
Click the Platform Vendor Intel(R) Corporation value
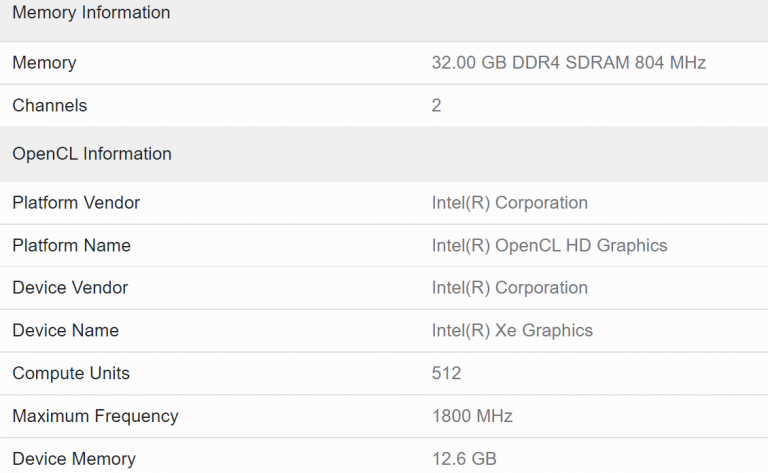click(509, 203)
